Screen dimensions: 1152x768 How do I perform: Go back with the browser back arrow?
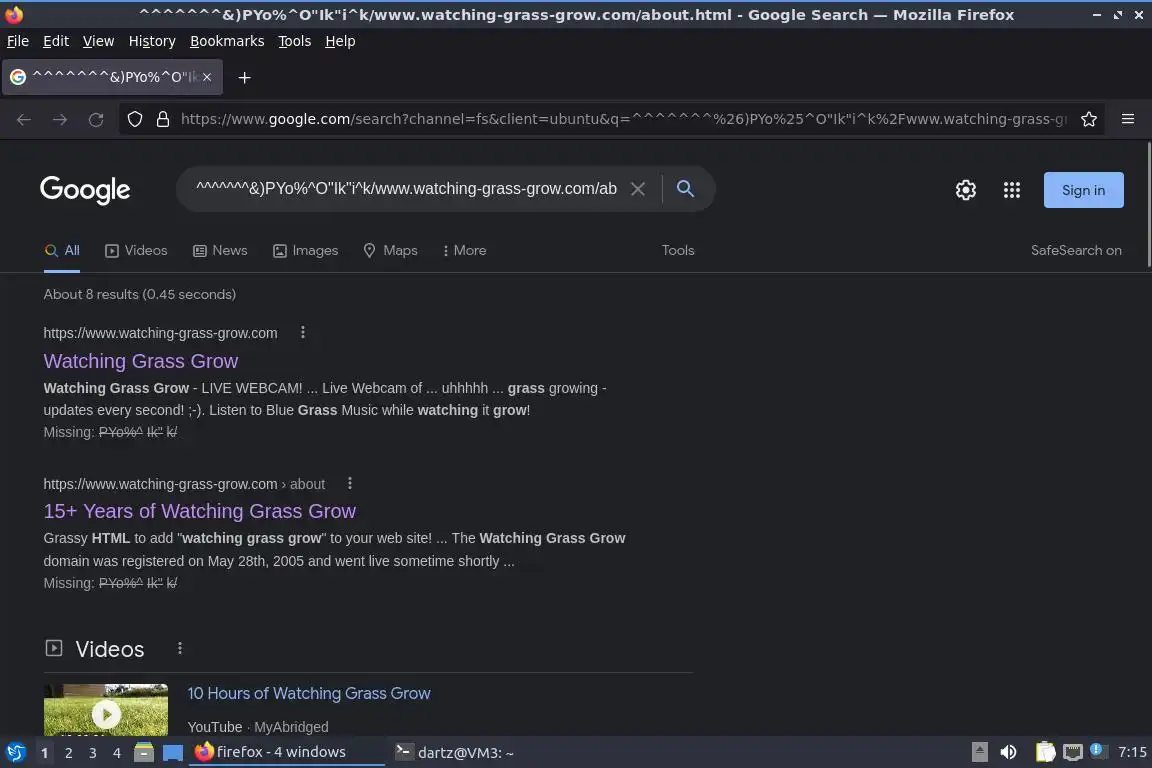(x=24, y=119)
